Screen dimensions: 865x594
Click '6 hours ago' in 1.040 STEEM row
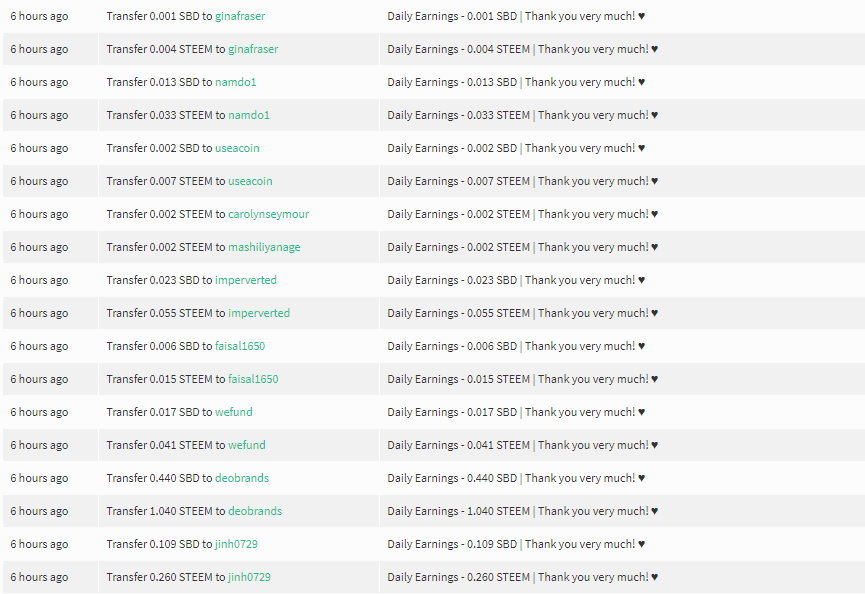pyautogui.click(x=39, y=511)
